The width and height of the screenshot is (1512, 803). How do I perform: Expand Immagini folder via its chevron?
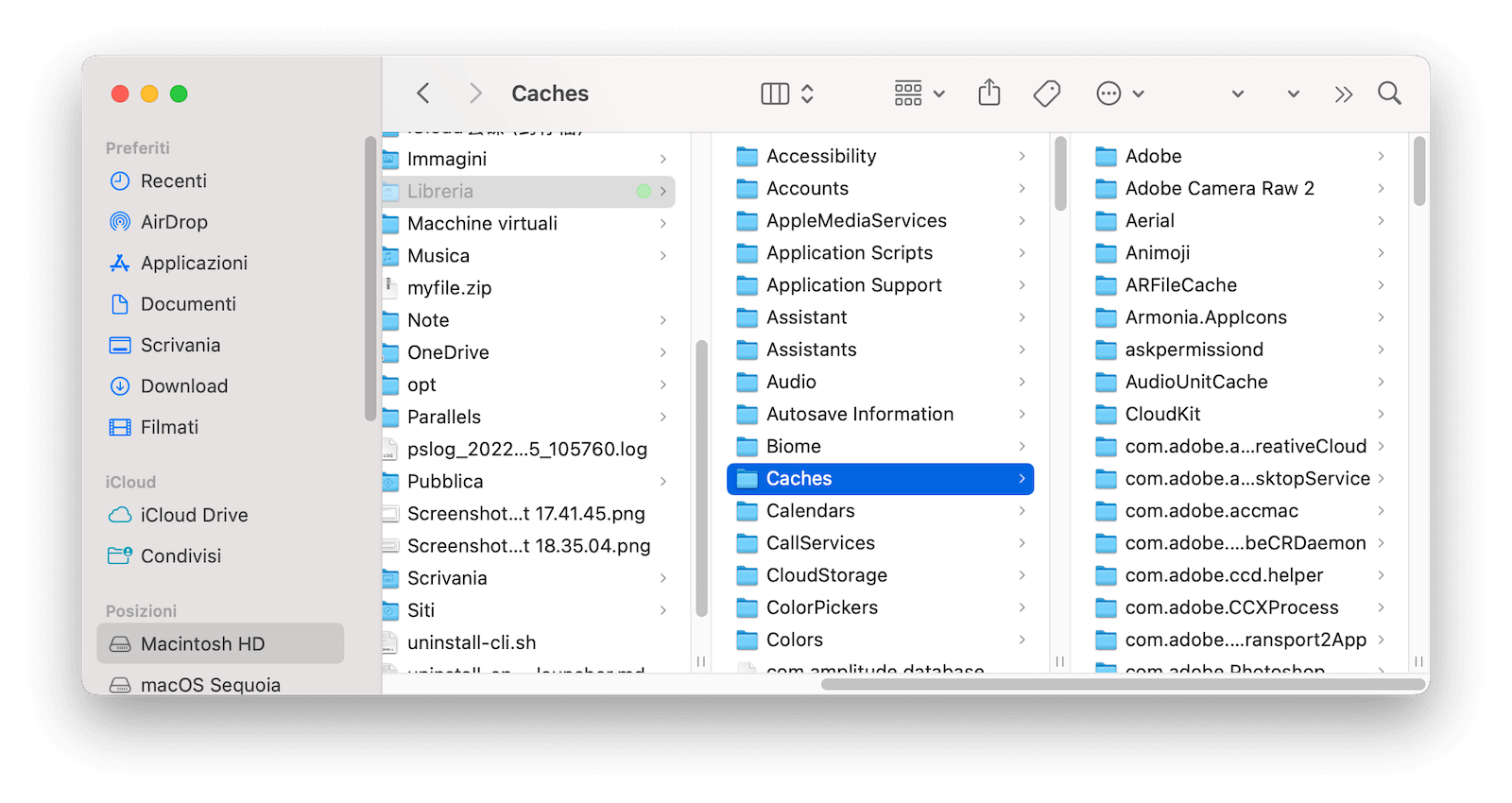[x=663, y=160]
